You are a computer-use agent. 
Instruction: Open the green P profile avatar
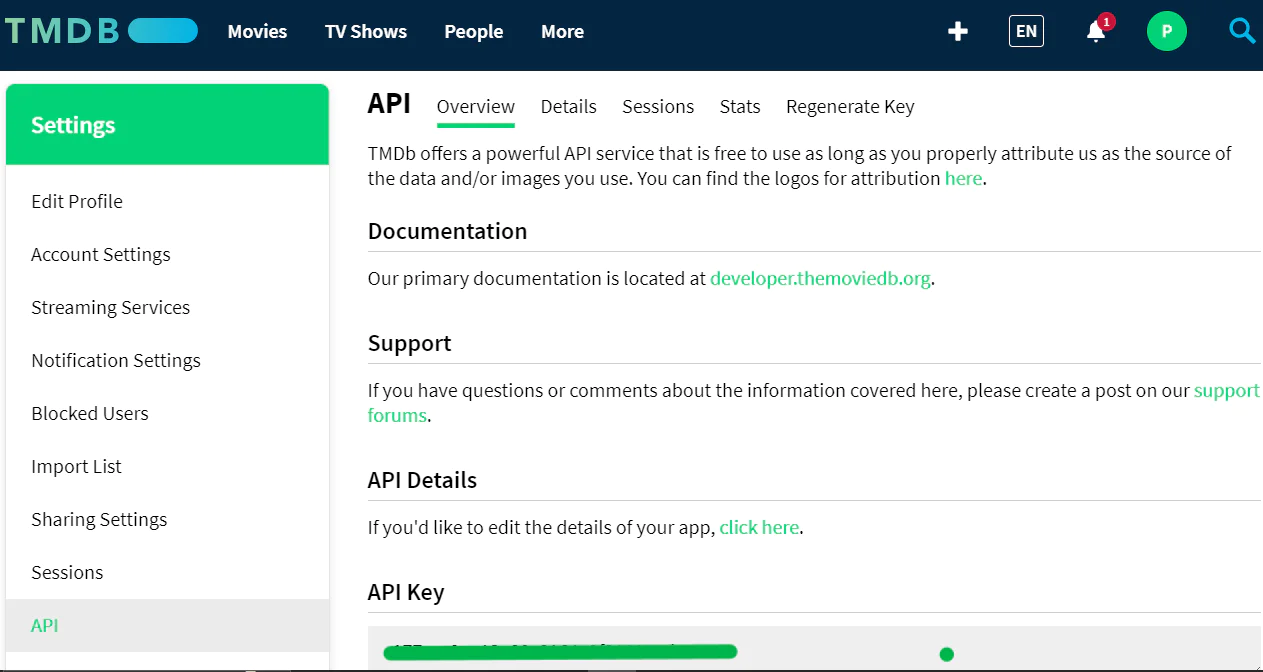point(1166,31)
